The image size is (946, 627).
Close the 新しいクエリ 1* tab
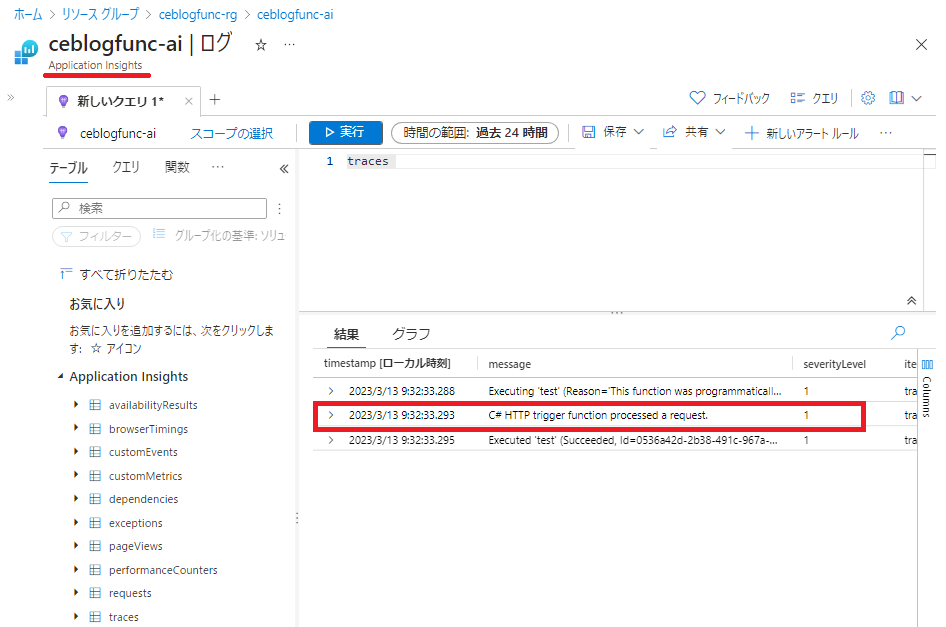click(x=188, y=101)
